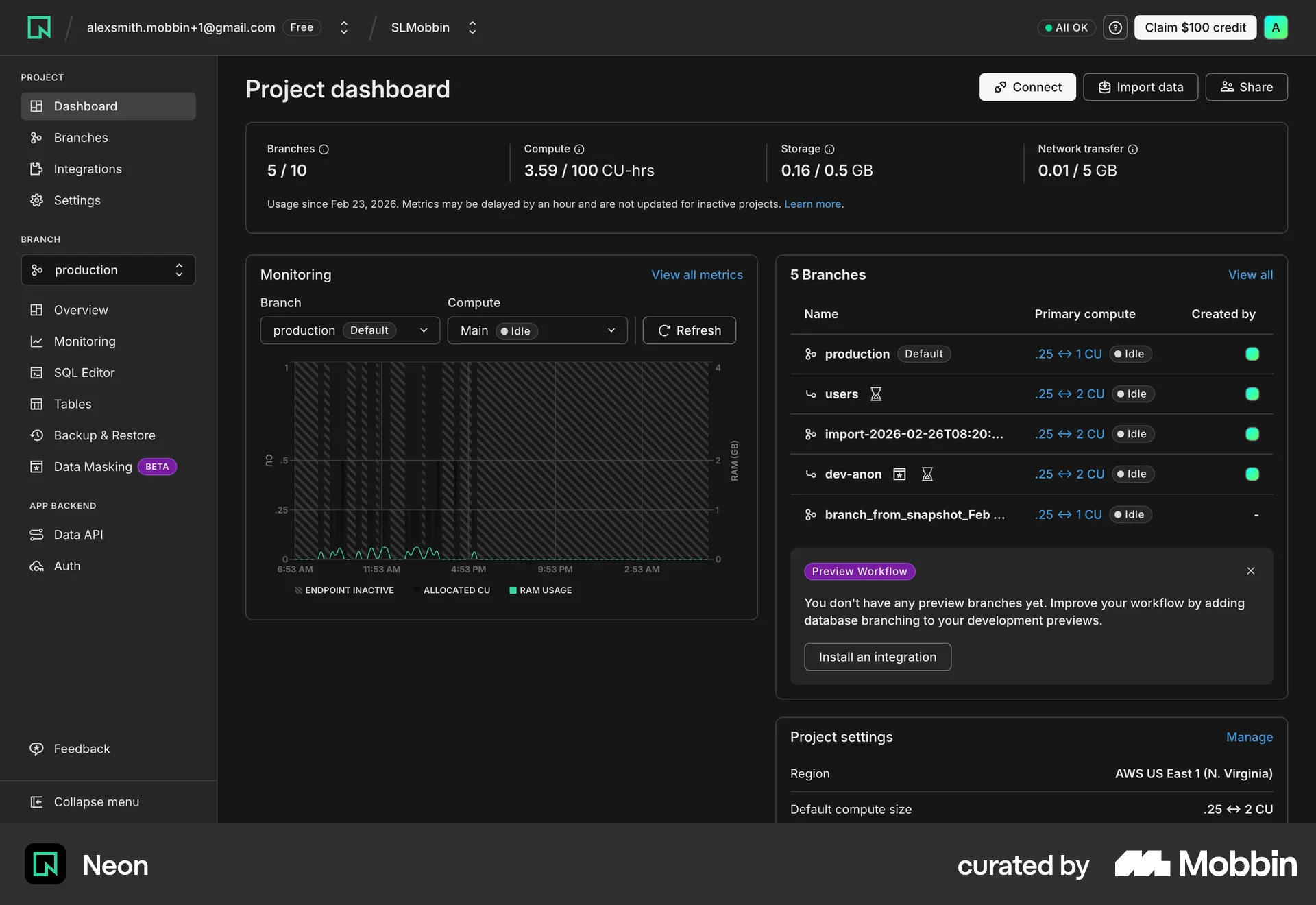Open Monitoring in the sidebar
Screen dimensions: 1316x905
pos(108,341)
